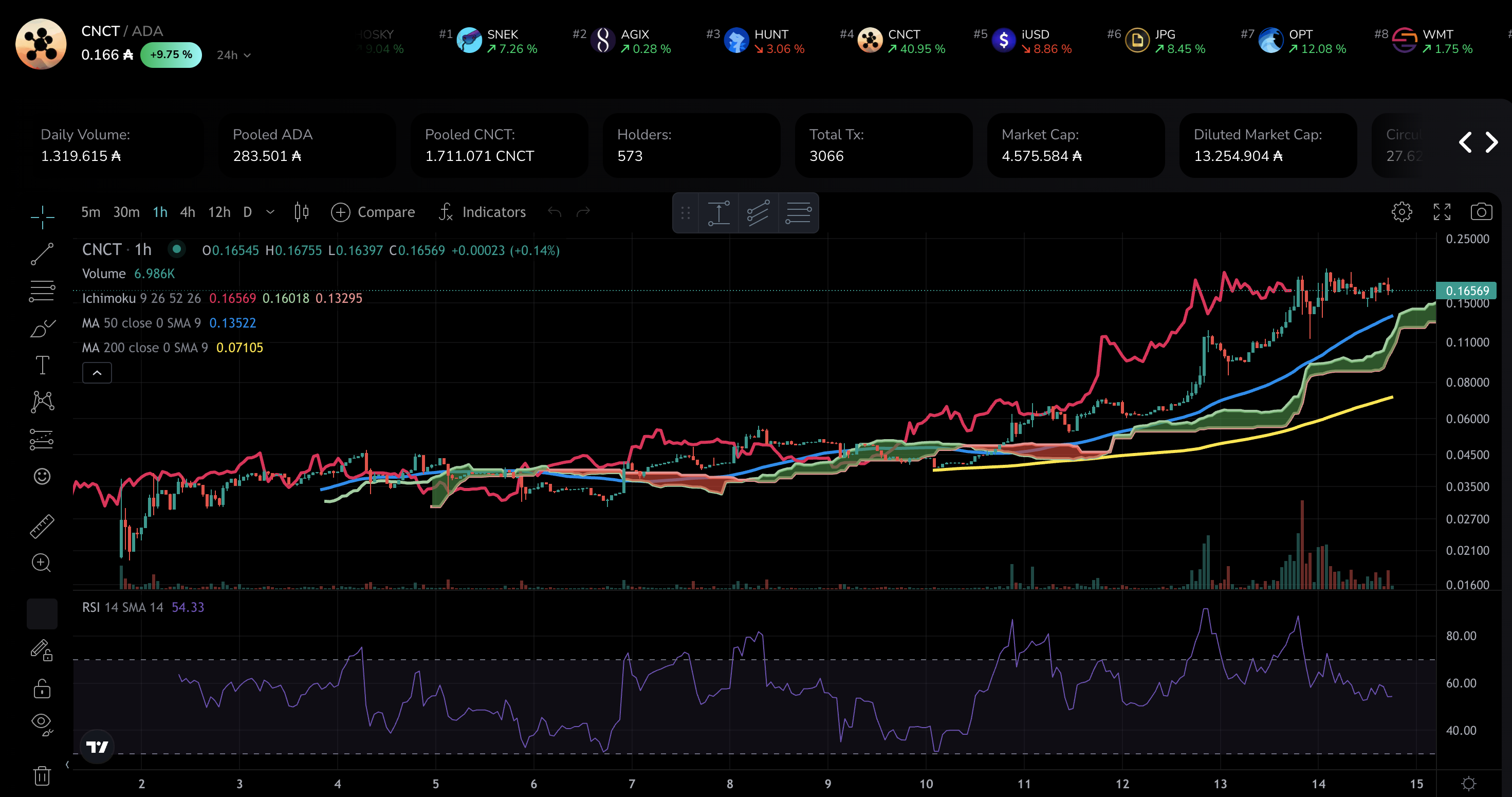Screen dimensions: 1512x797
Task: Click the Compare symbol button
Action: [373, 212]
